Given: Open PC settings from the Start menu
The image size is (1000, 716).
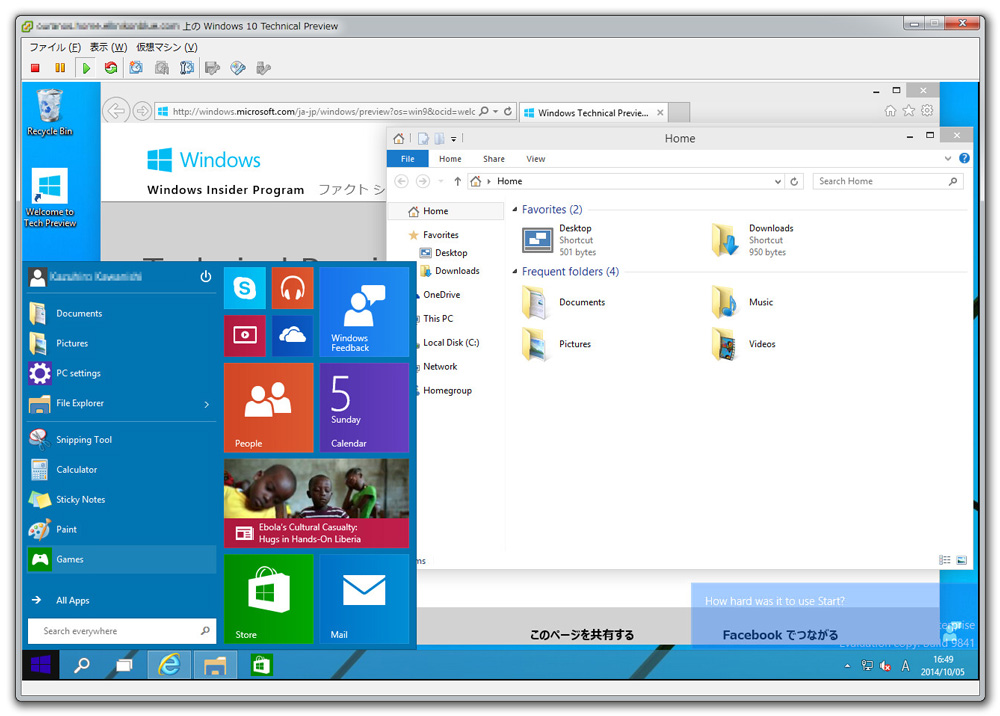Looking at the screenshot, I should click(121, 373).
